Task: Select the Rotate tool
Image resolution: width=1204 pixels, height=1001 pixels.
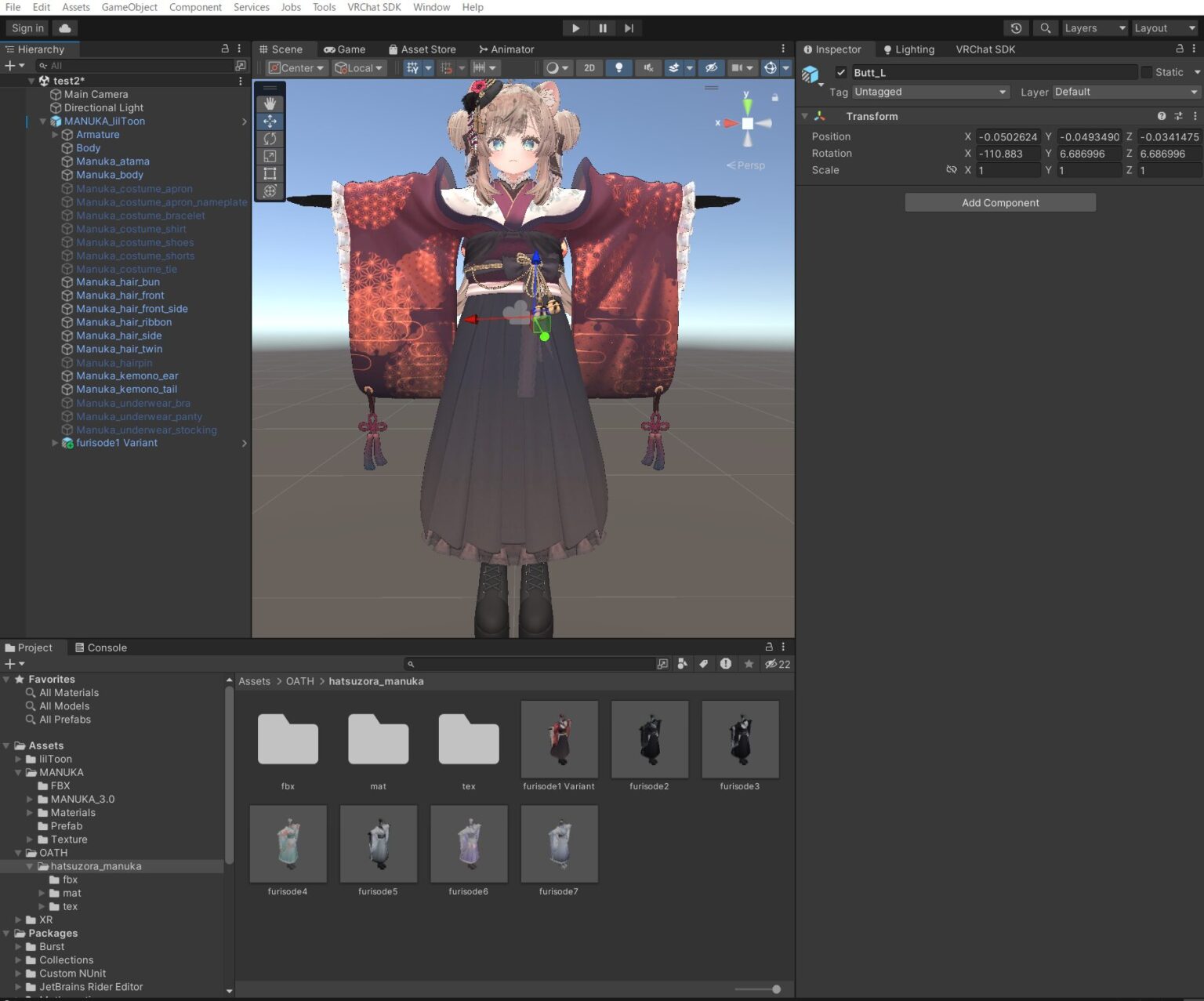Action: click(x=270, y=139)
